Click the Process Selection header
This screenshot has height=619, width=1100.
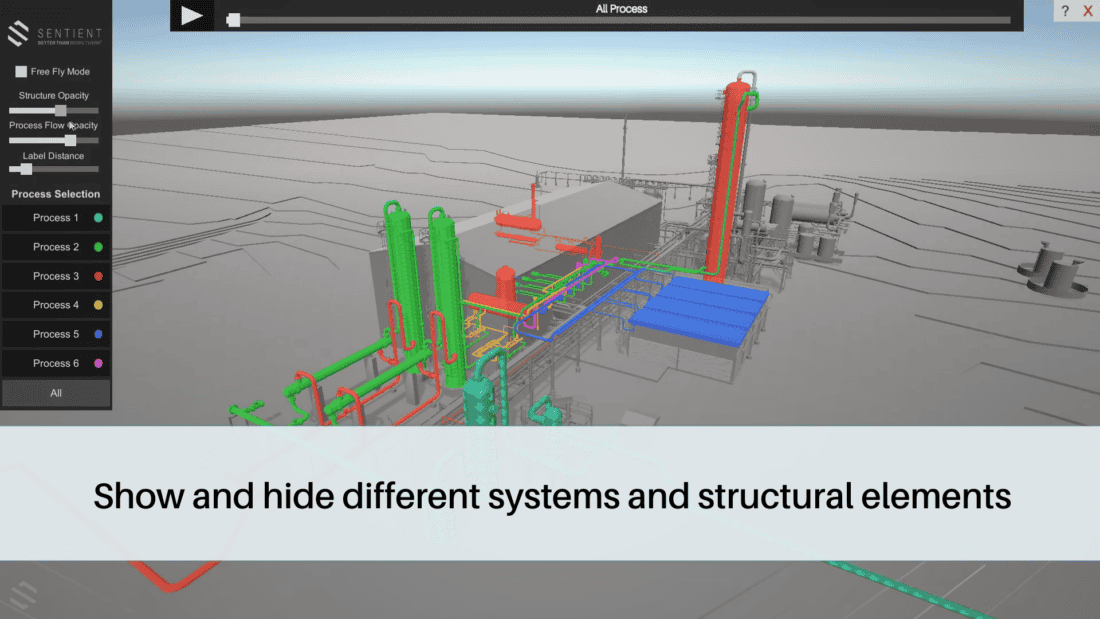click(x=55, y=193)
